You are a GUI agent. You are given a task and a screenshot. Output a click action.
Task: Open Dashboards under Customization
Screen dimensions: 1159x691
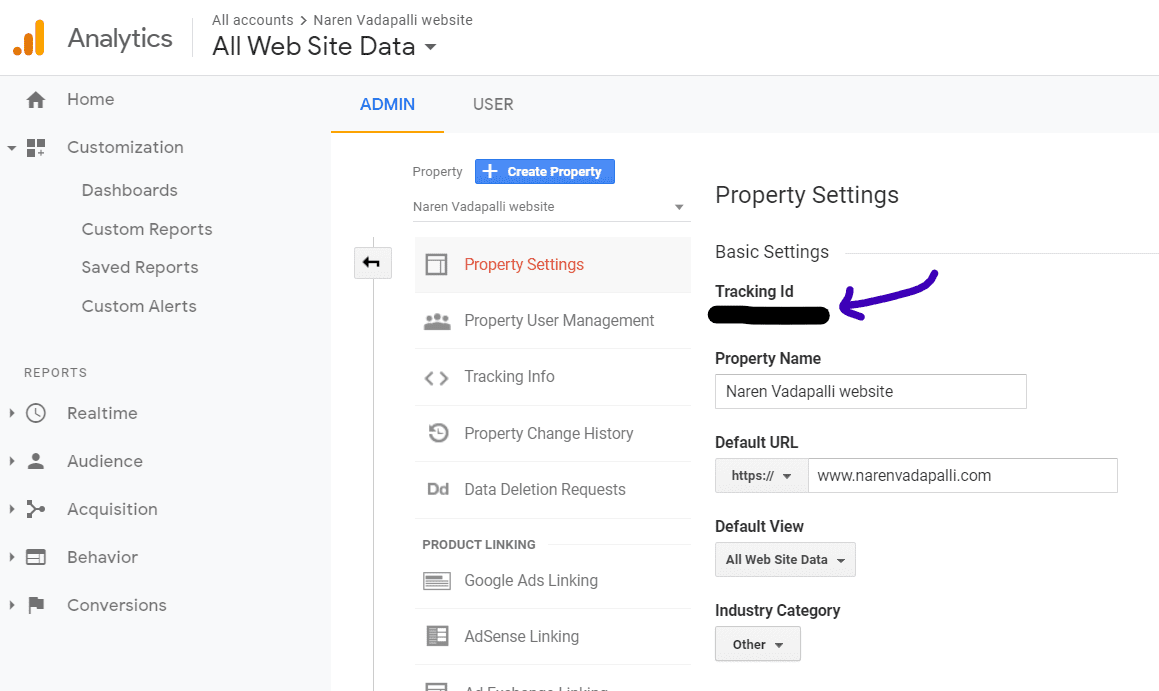129,191
